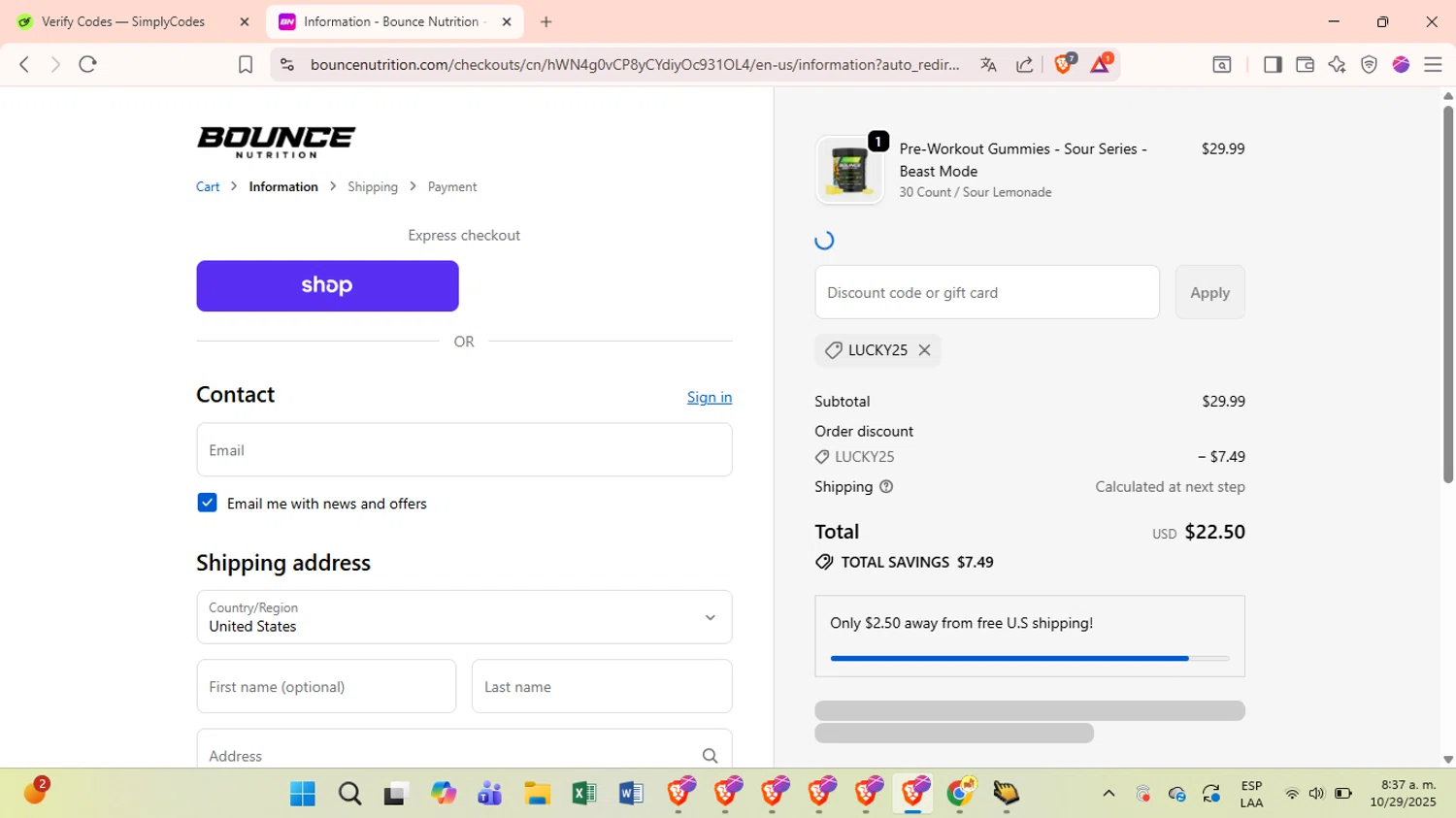Click the translate page icon
The width and height of the screenshot is (1456, 818).
pos(988,64)
